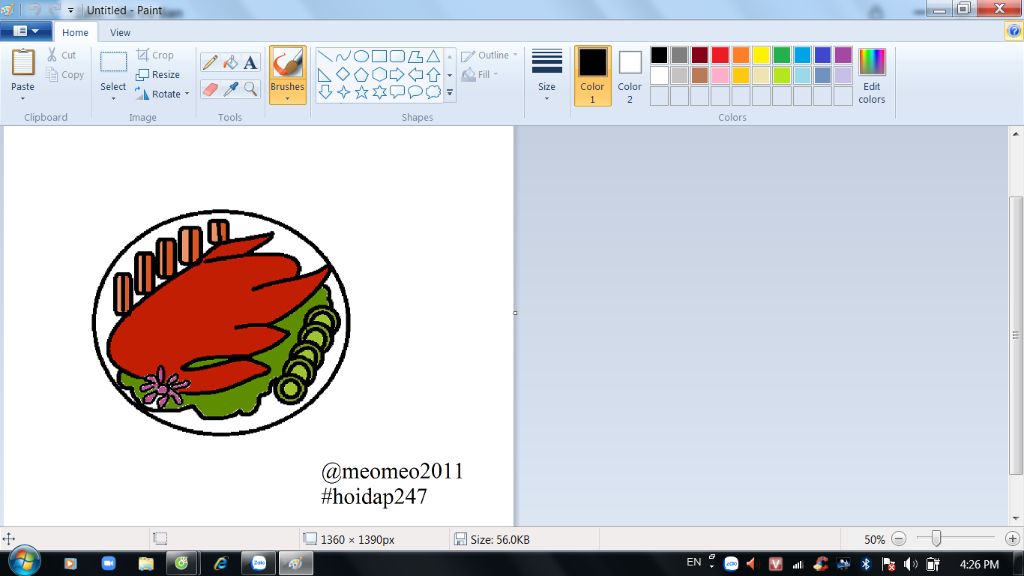
Task: Open the Windows Start button
Action: point(24,562)
